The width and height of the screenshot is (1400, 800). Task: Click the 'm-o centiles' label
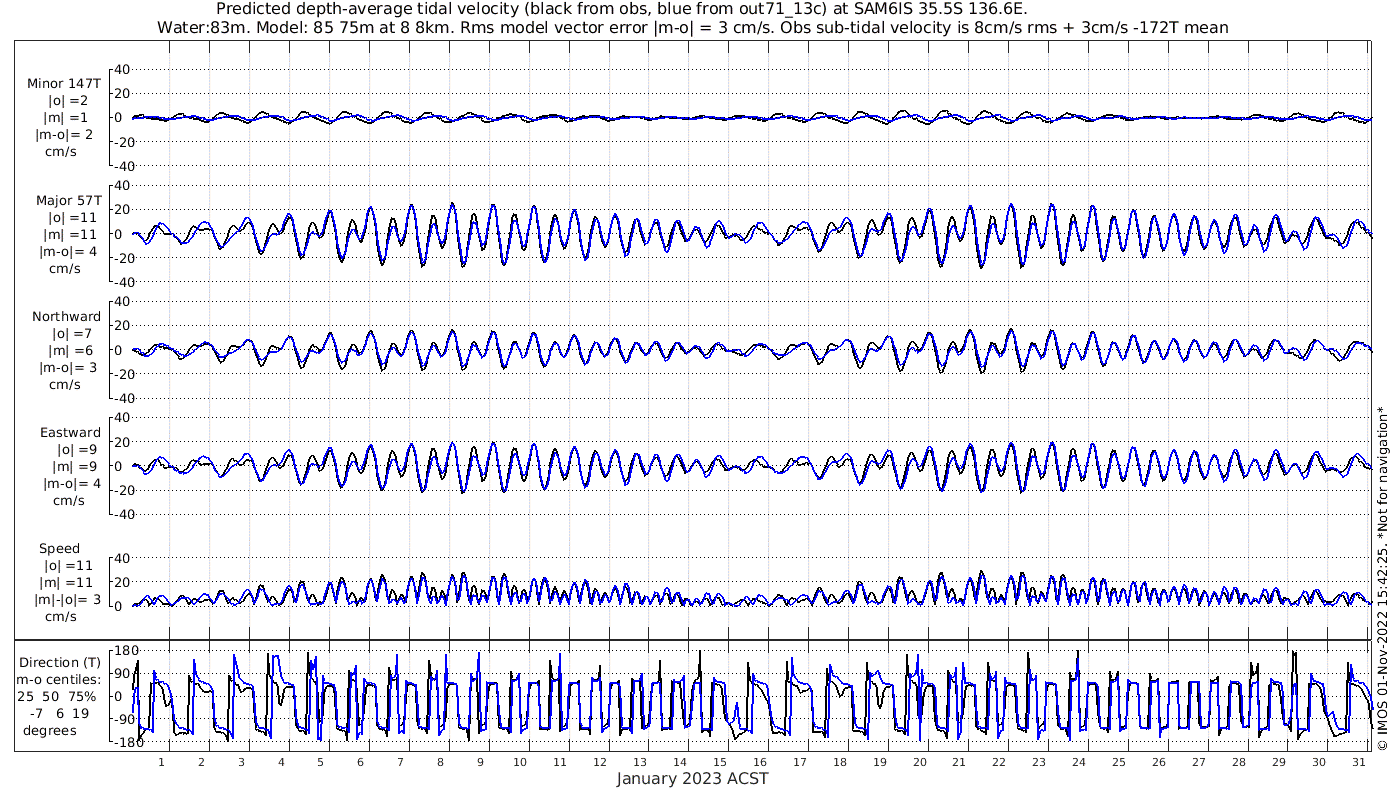tap(62, 680)
